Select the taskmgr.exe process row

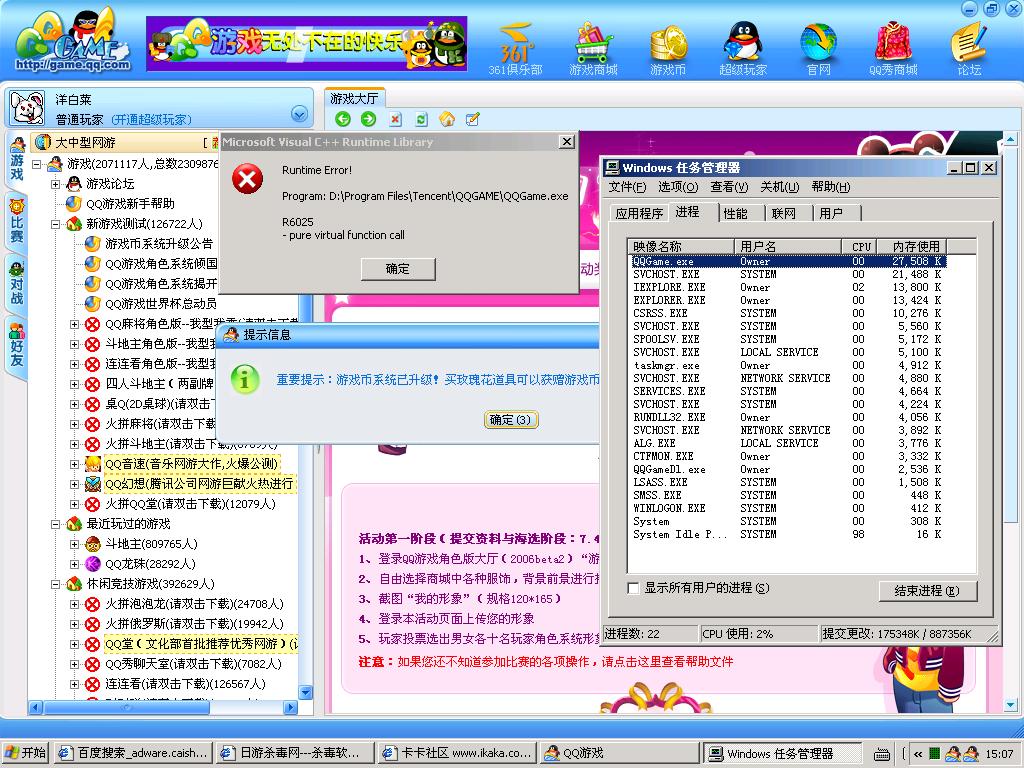point(788,366)
